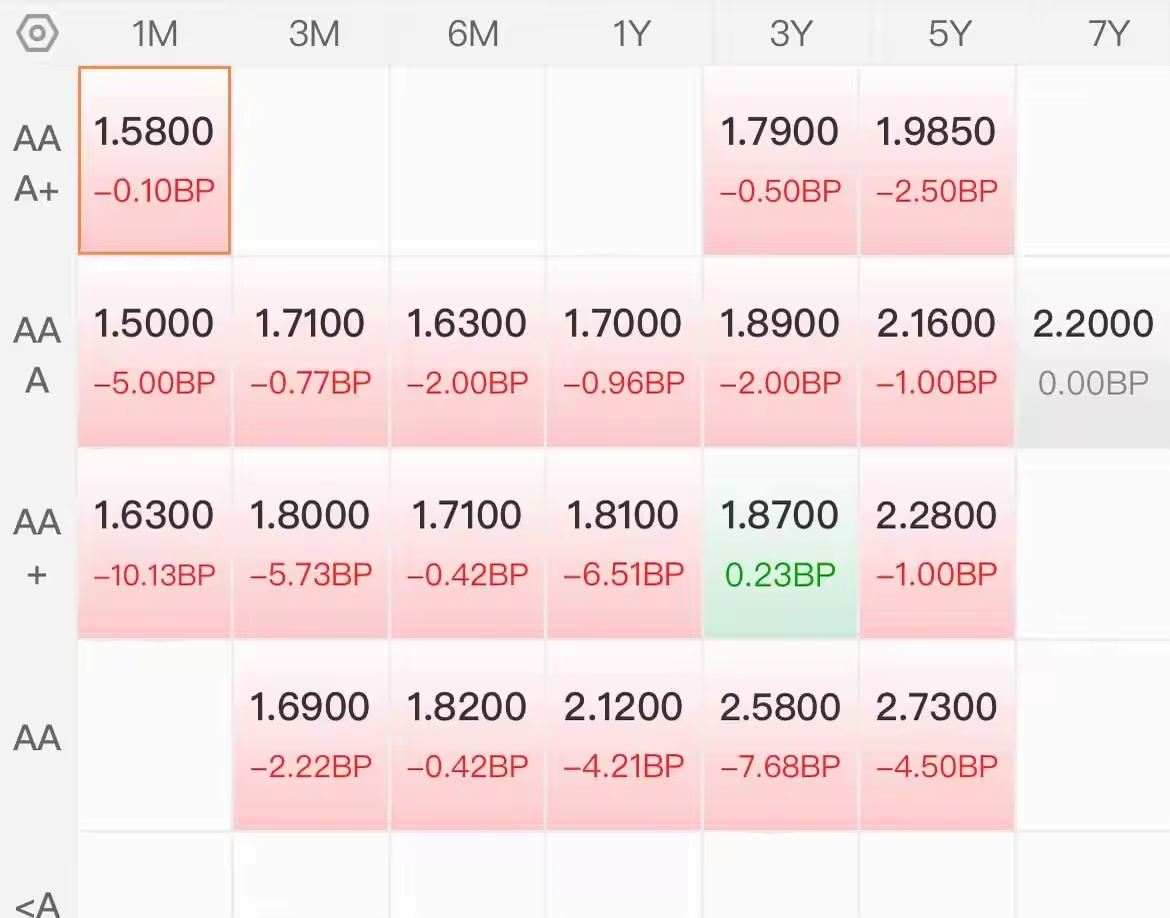
Task: Select the 1M tenor column header
Action: pos(155,34)
